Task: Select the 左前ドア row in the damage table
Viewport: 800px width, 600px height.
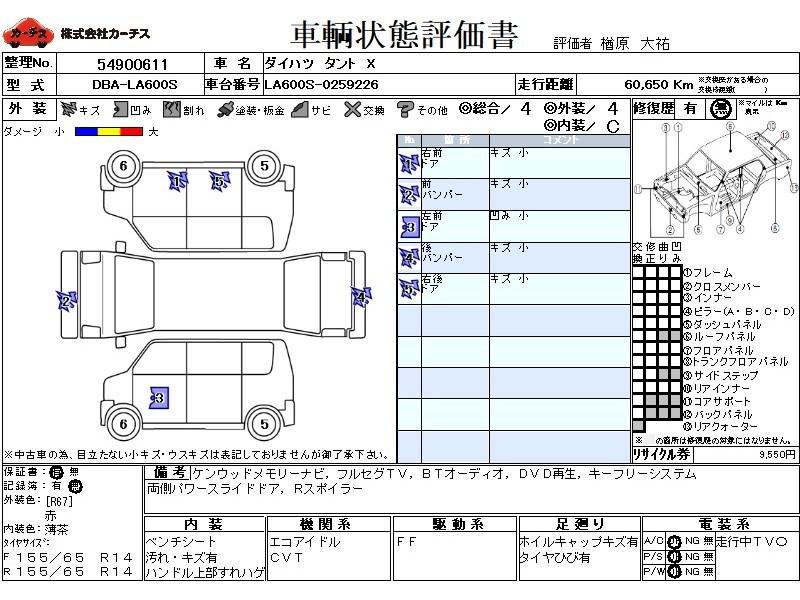Action: (x=515, y=225)
